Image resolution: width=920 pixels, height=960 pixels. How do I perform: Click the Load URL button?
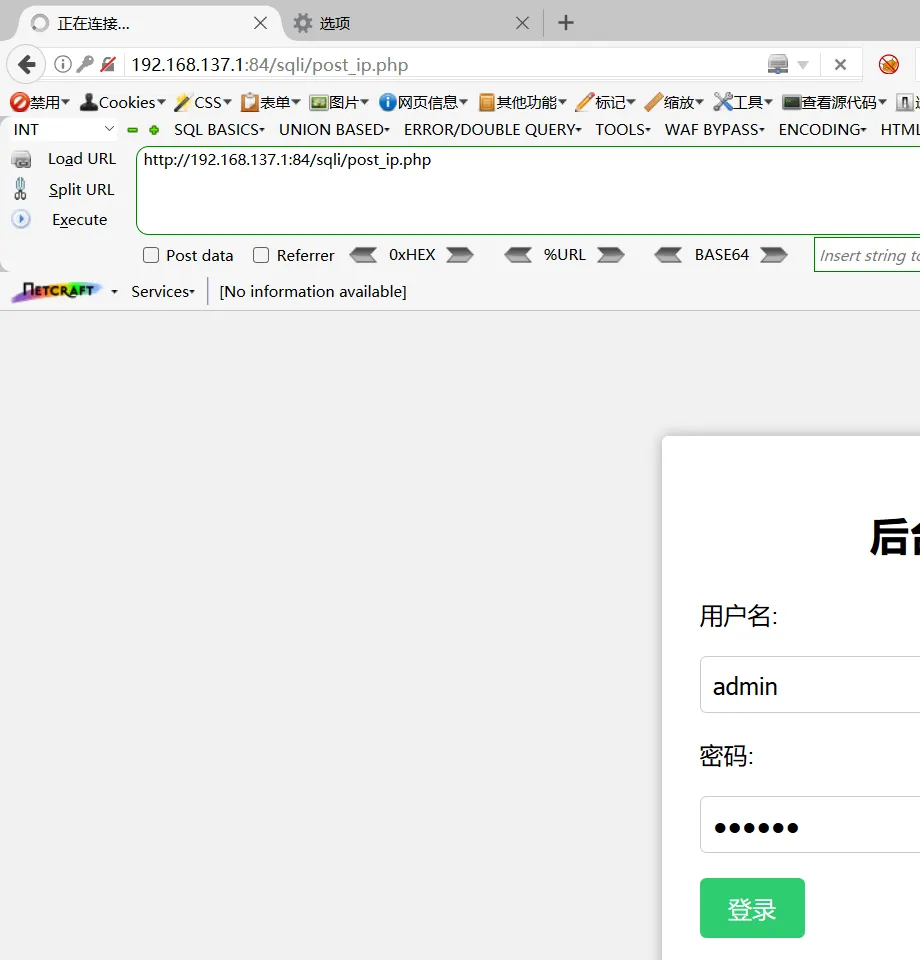point(81,159)
